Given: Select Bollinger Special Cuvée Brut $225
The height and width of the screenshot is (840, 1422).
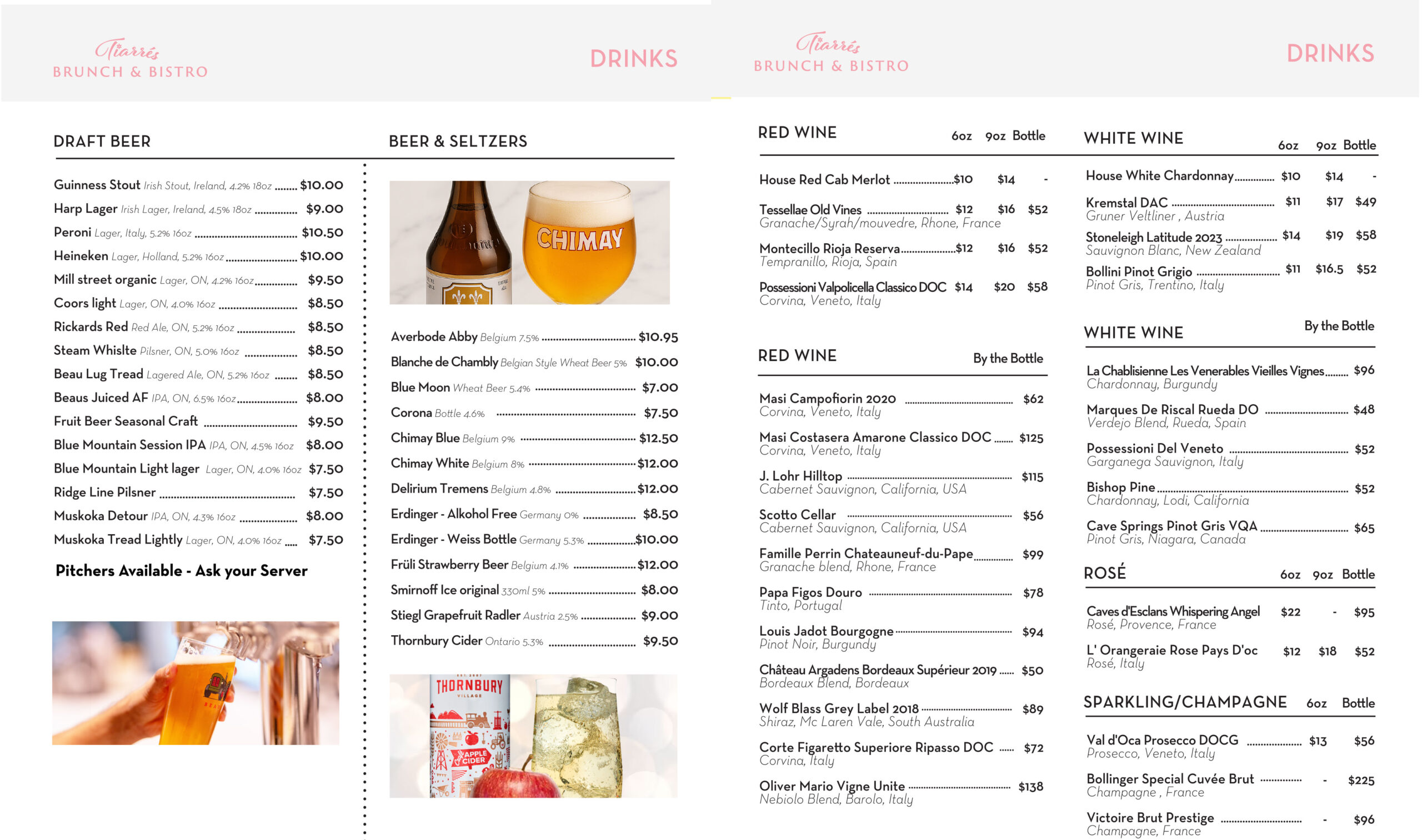Looking at the screenshot, I should (1361, 781).
